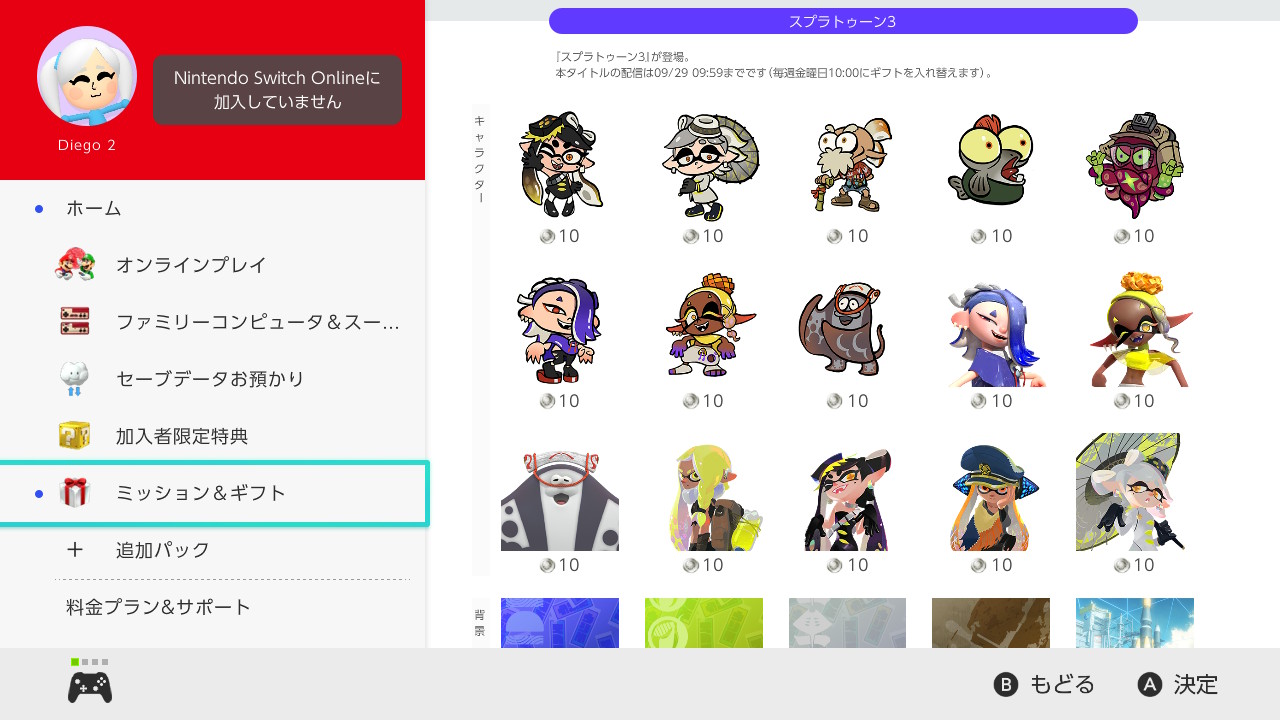Open the ホーム menu item
1280x720 pixels.
(x=212, y=208)
